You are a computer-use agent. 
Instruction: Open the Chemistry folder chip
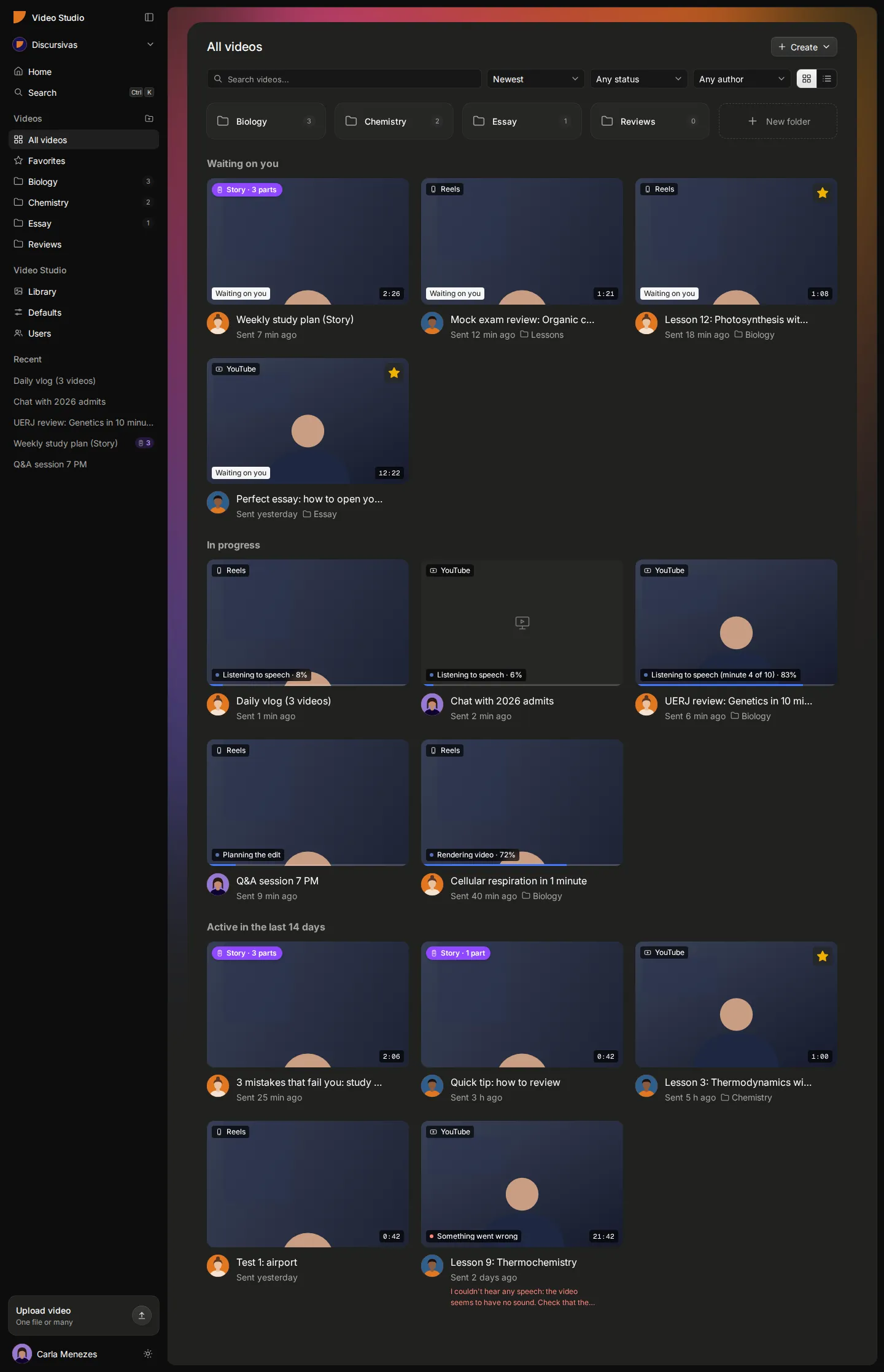coord(394,121)
